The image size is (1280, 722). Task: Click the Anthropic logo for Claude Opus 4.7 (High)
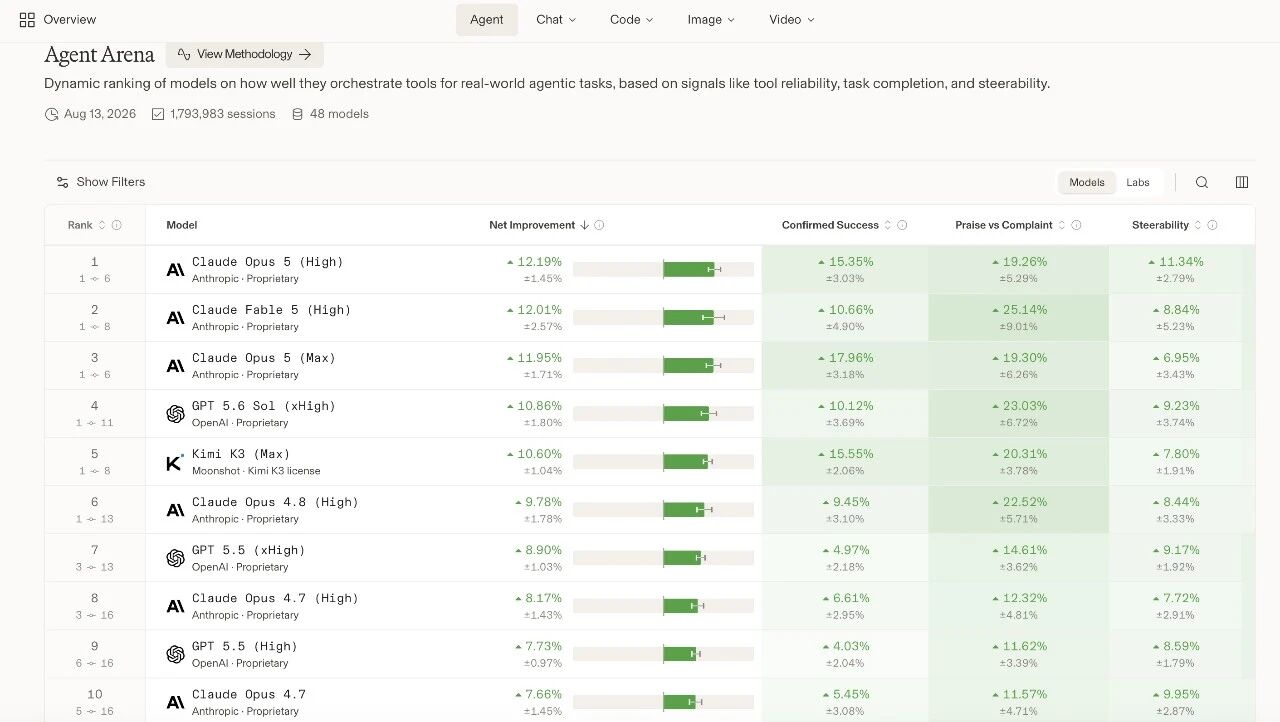175,606
